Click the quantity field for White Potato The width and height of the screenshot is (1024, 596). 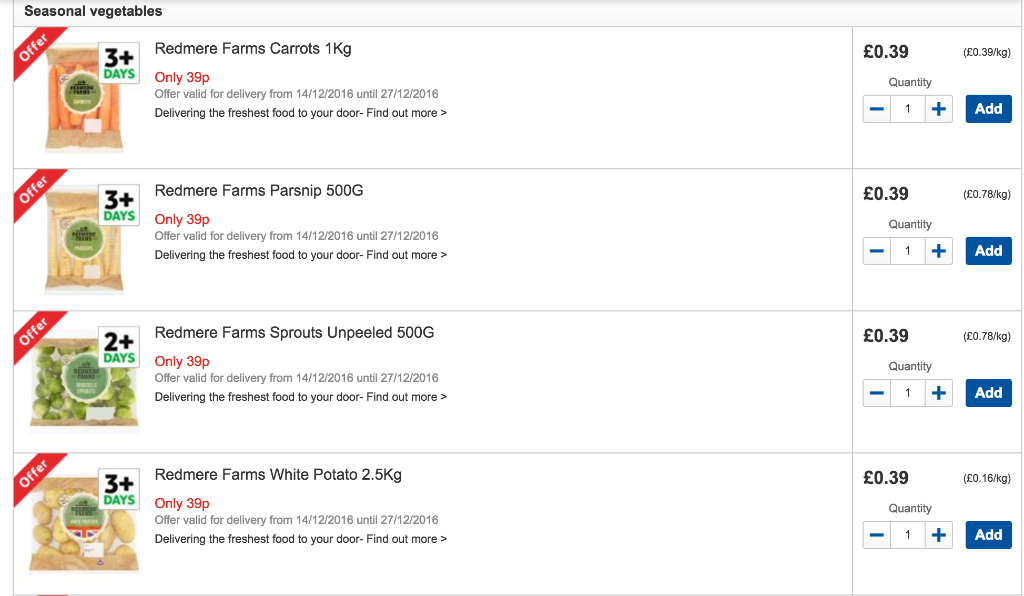(x=908, y=535)
